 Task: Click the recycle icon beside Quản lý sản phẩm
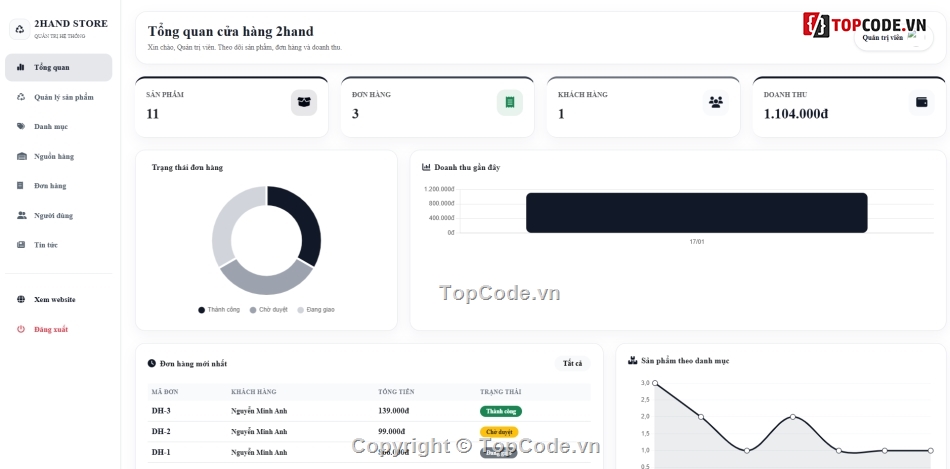(21, 97)
